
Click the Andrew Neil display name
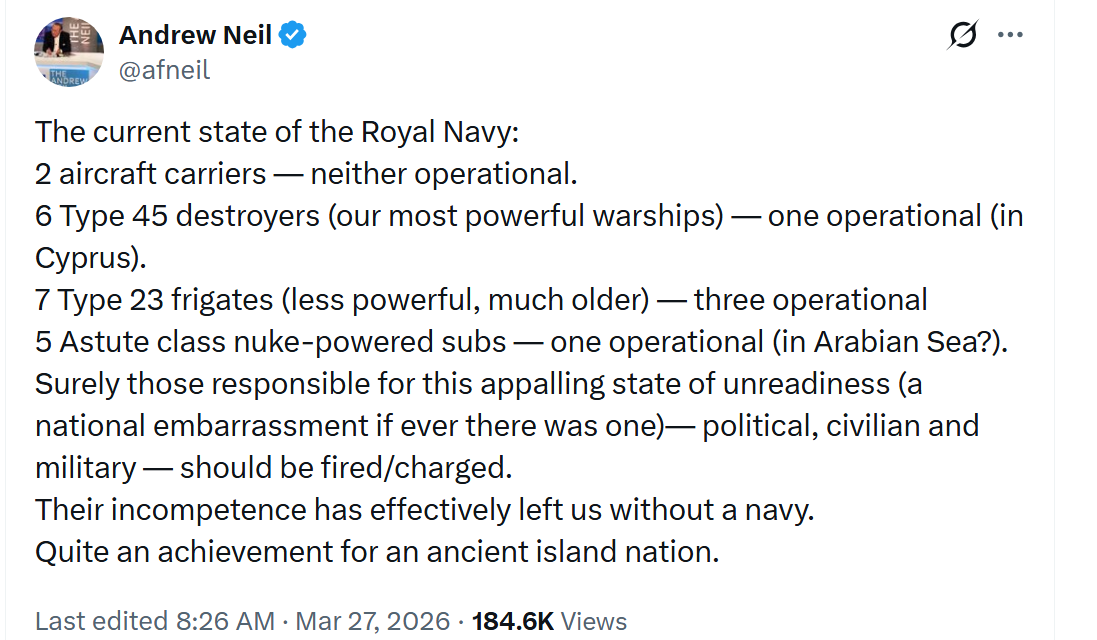pos(195,36)
